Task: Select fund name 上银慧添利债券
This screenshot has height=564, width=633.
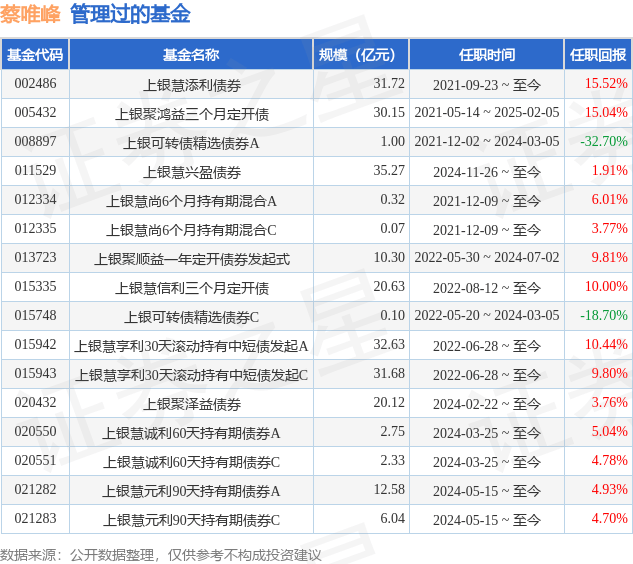Action: [192, 85]
